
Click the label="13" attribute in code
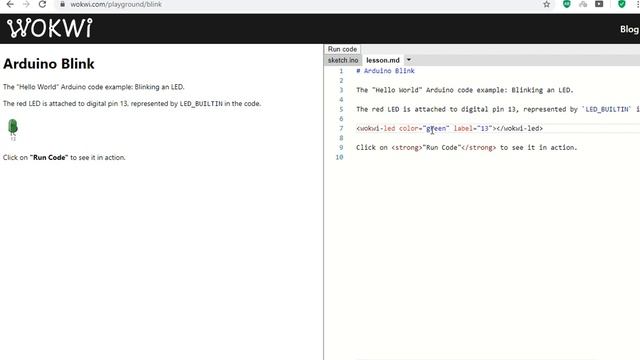473,129
